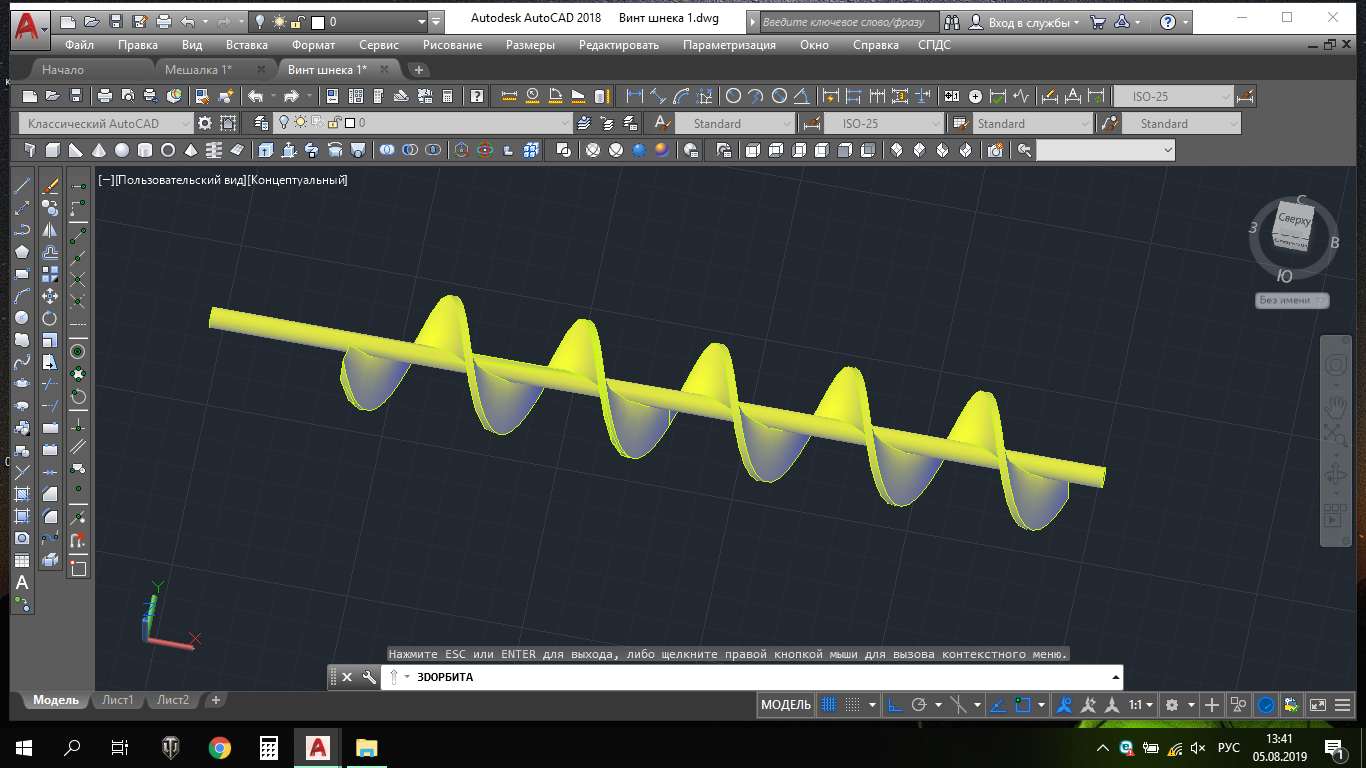1366x768 pixels.
Task: Switch to the Мешалка 1* drawing tab
Action: point(198,70)
